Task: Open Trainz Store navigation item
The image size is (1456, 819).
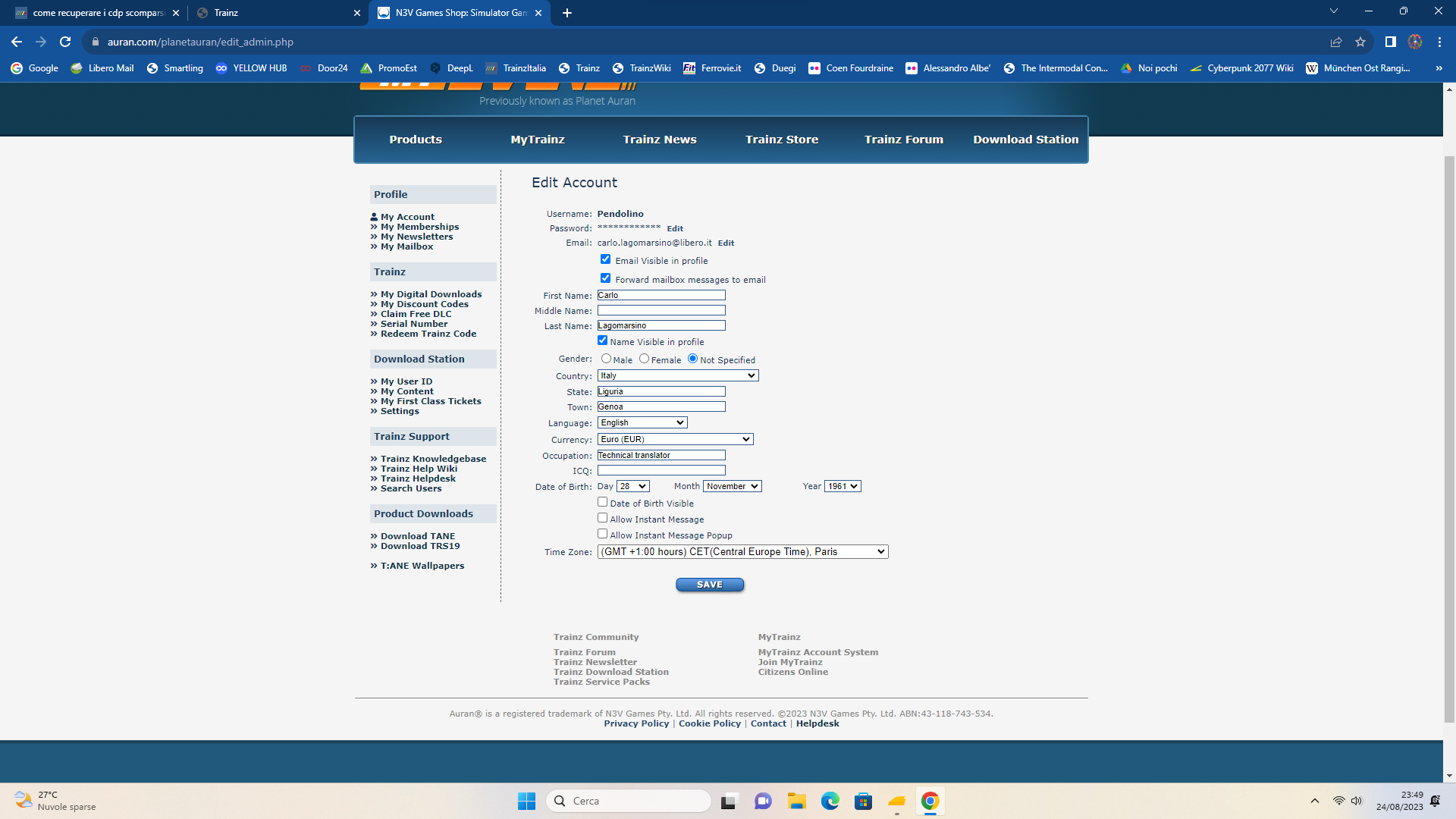Action: [782, 140]
